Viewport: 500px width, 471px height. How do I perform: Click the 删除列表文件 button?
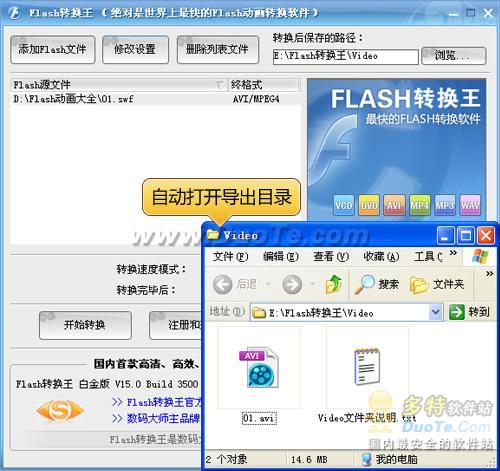point(218,50)
